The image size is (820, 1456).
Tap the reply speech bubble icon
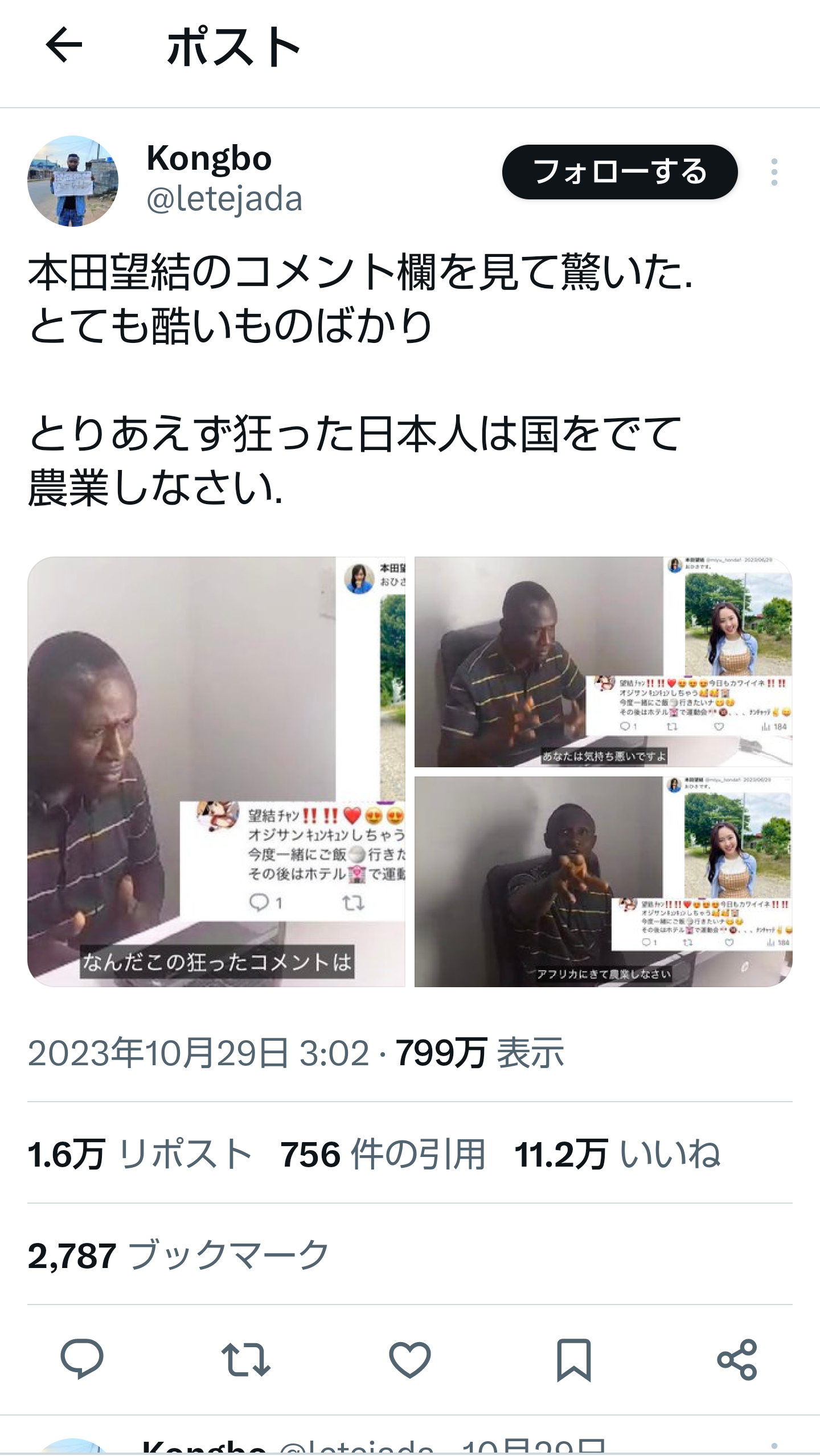coord(82,1359)
